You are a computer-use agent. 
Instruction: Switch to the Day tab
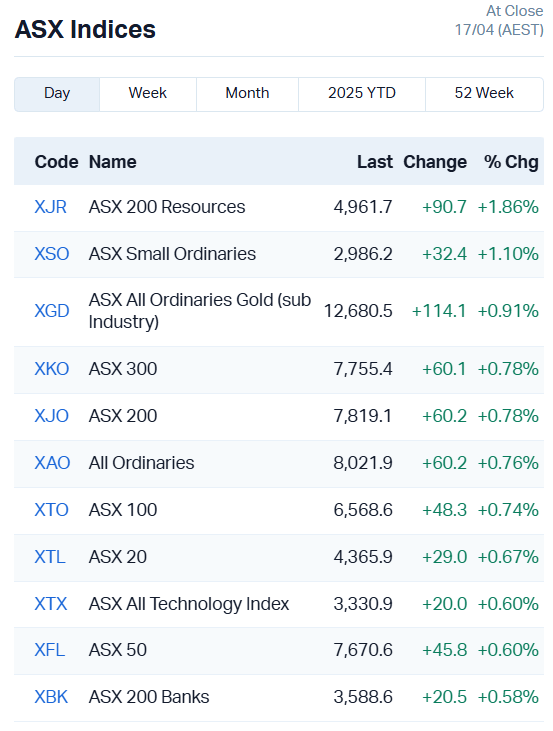coord(57,94)
